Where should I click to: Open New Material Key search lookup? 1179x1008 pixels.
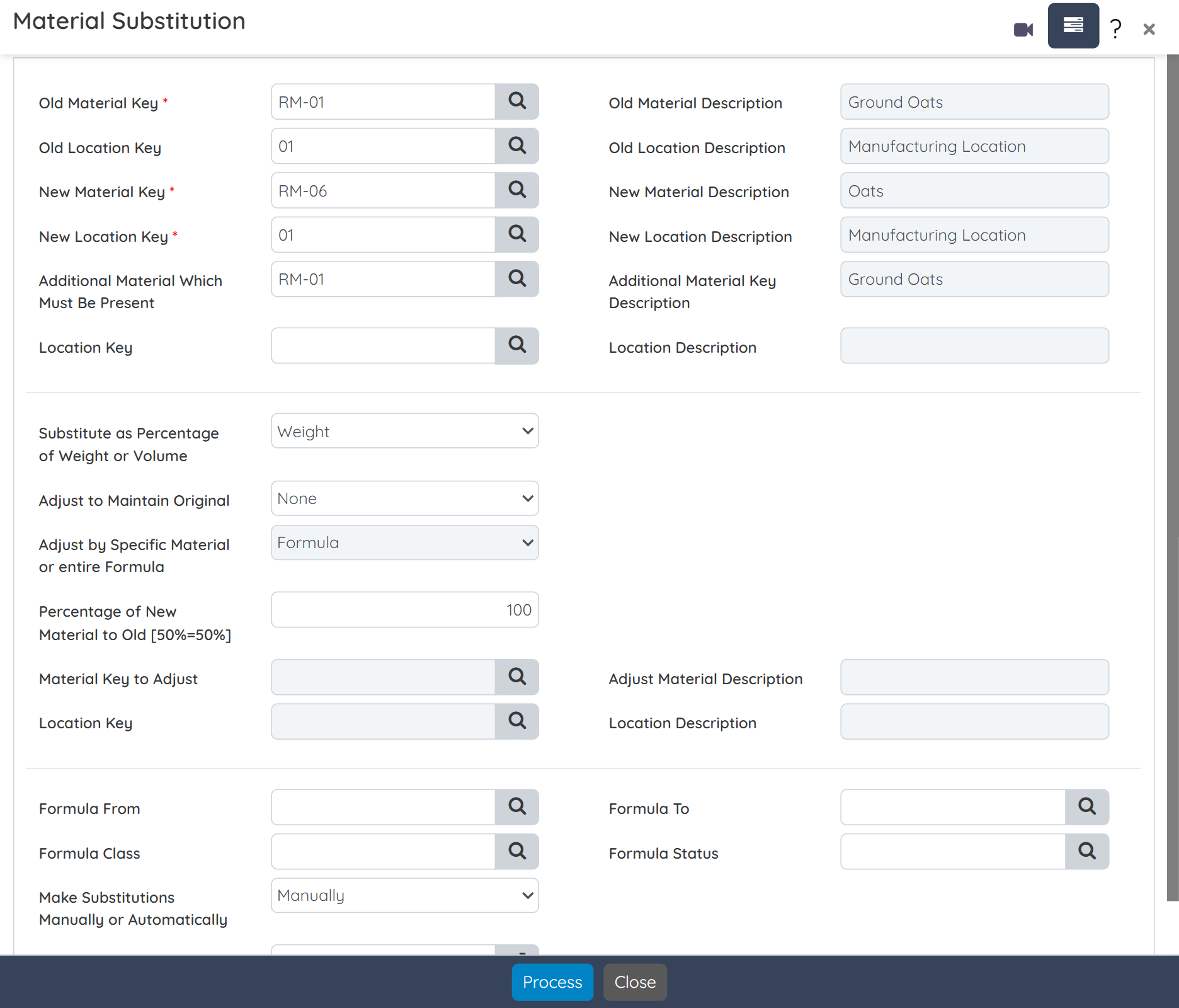pos(516,190)
